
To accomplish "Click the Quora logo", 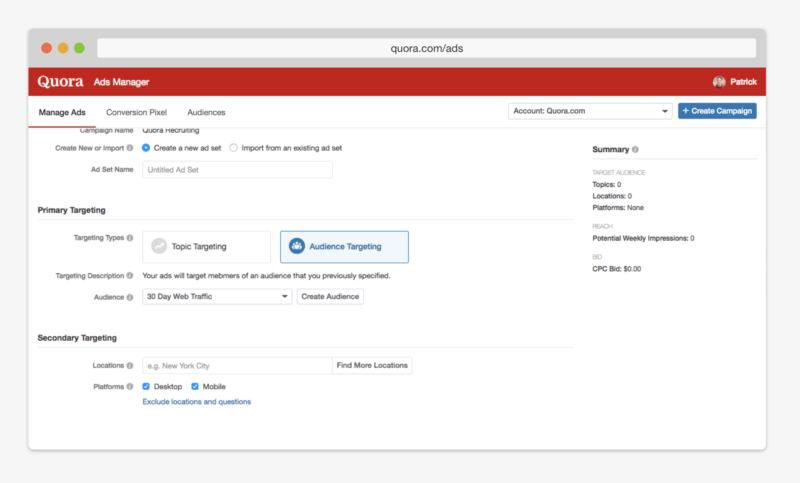I will (60, 82).
